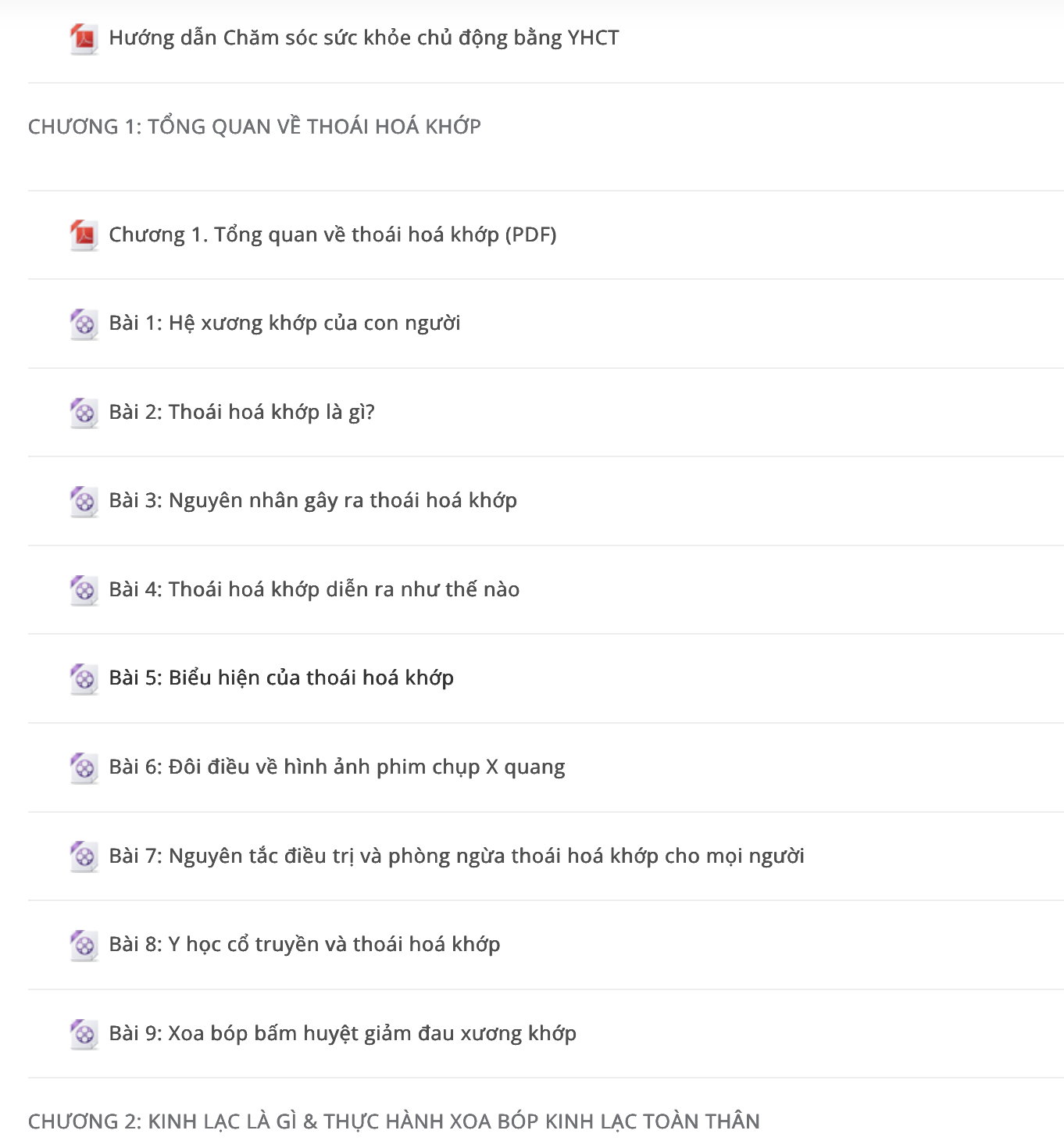
Task: Click video icon for Bài 1 Hệ xương khớp
Action: tap(84, 324)
